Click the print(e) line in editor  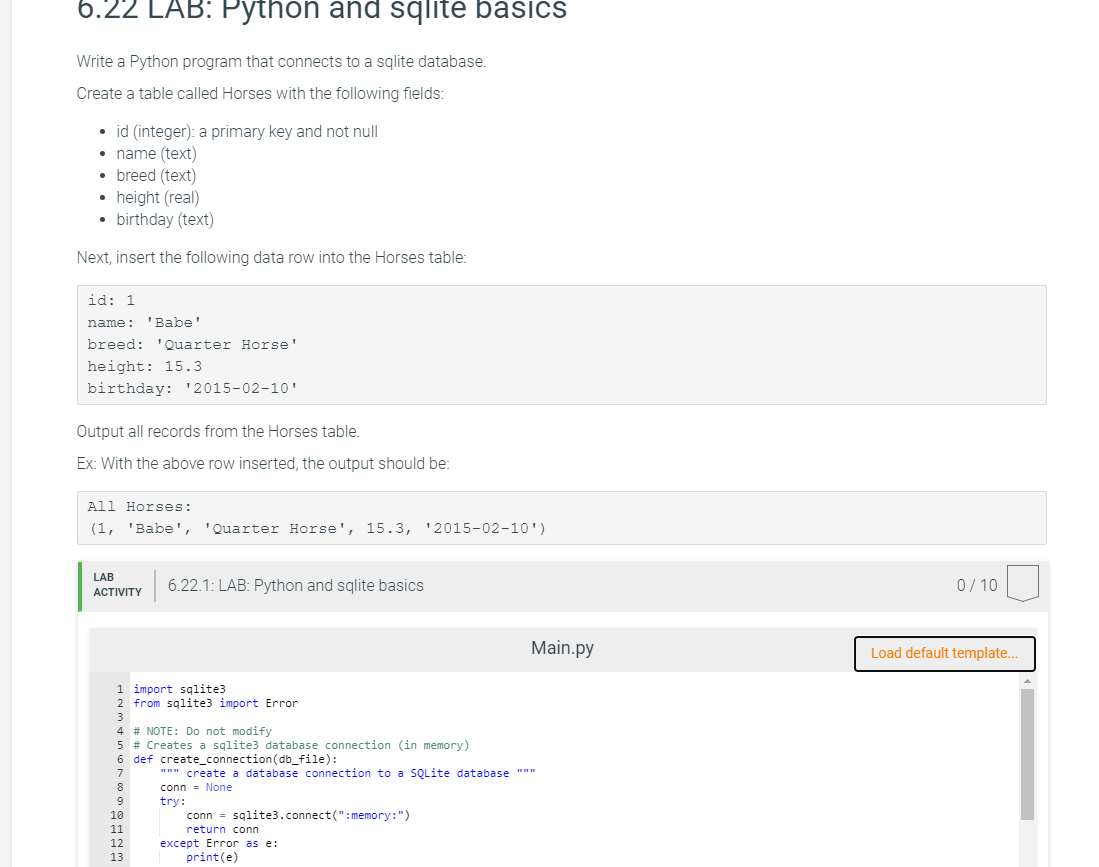(212, 857)
